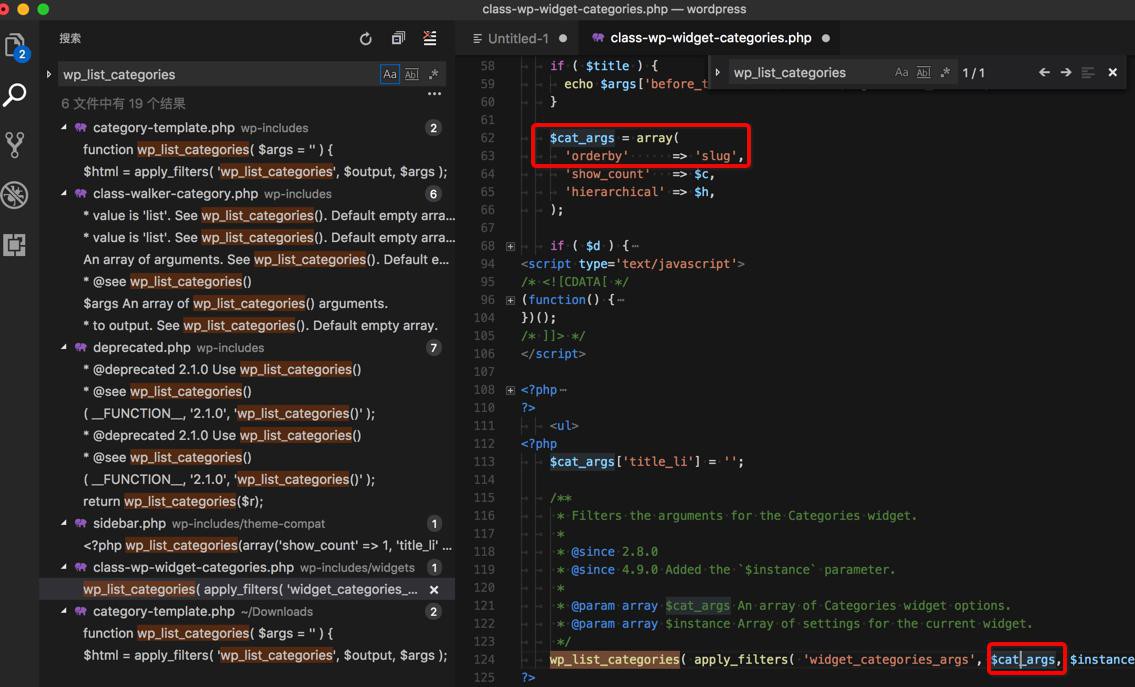This screenshot has width=1135, height=687.
Task: Refresh the search results
Action: [x=366, y=39]
